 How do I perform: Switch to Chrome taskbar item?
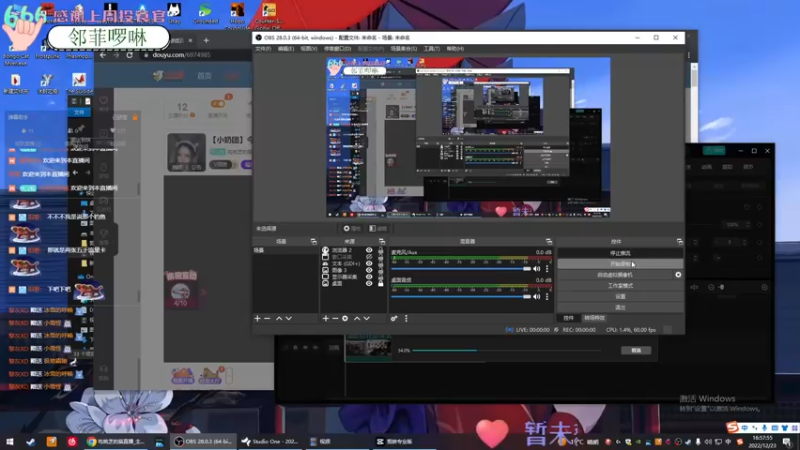[x=116, y=441]
